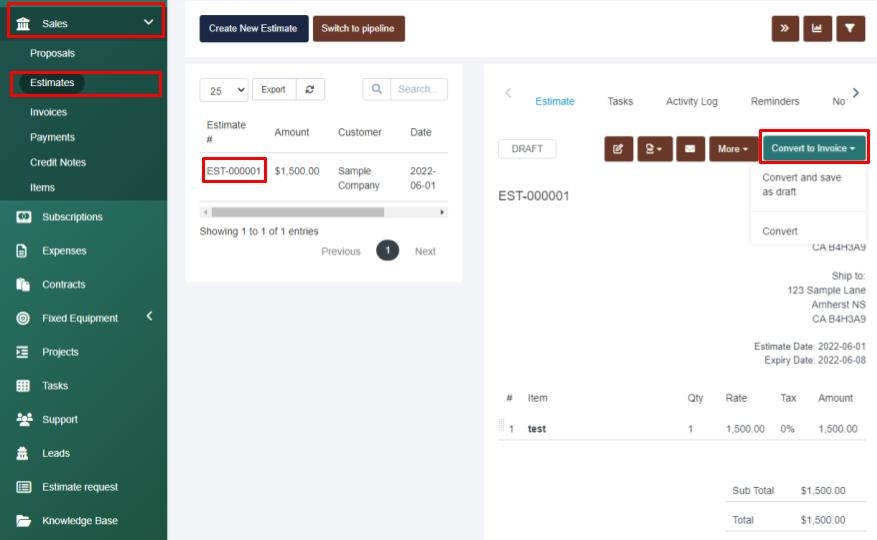Open the Reminders tab
Image resolution: width=877 pixels, height=540 pixels.
pos(774,101)
